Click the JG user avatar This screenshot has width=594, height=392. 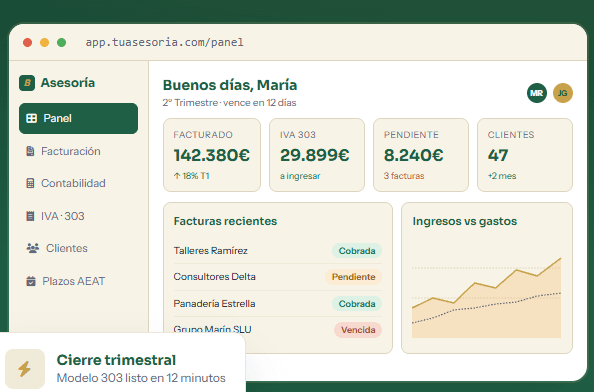click(563, 93)
